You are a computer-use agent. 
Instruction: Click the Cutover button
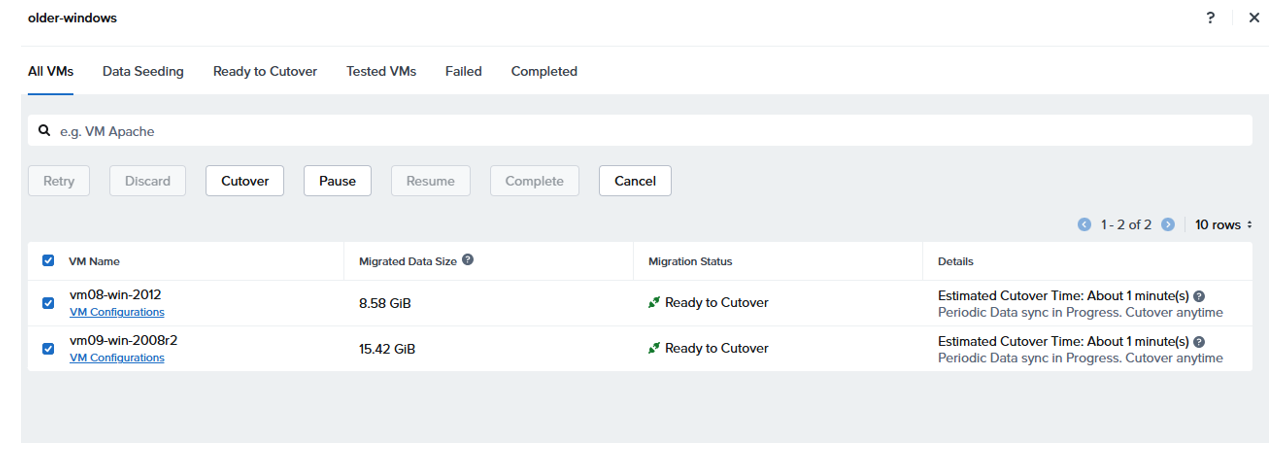[x=245, y=181]
